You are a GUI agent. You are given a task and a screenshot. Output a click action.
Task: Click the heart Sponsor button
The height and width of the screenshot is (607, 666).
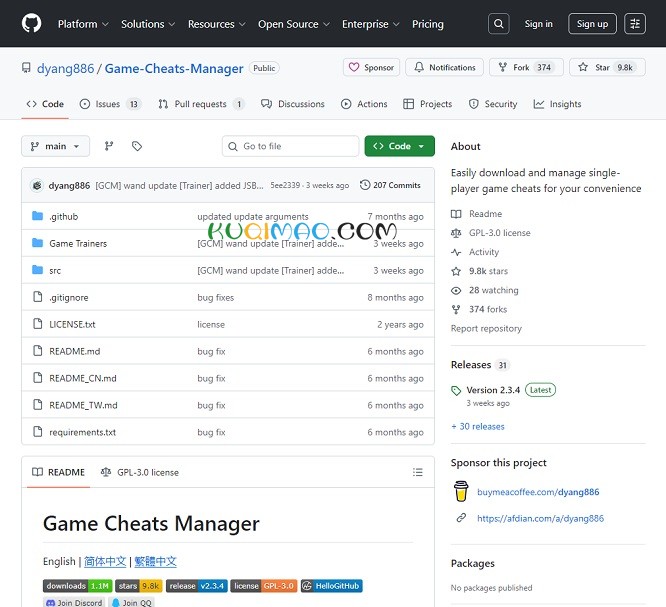click(x=371, y=68)
